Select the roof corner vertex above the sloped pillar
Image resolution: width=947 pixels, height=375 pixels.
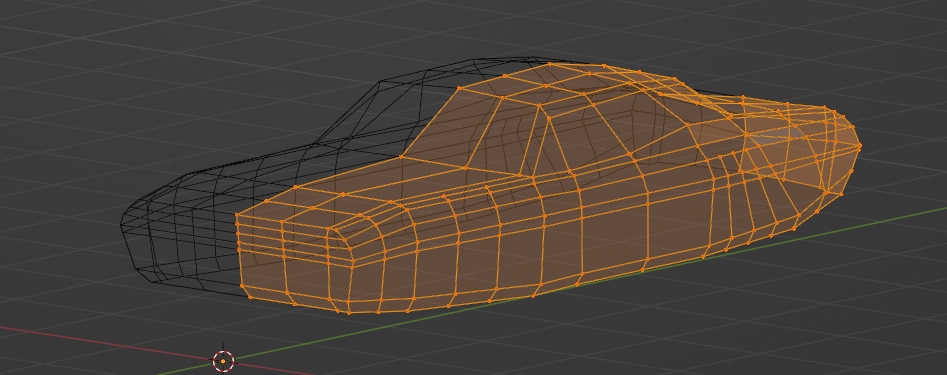[x=459, y=88]
